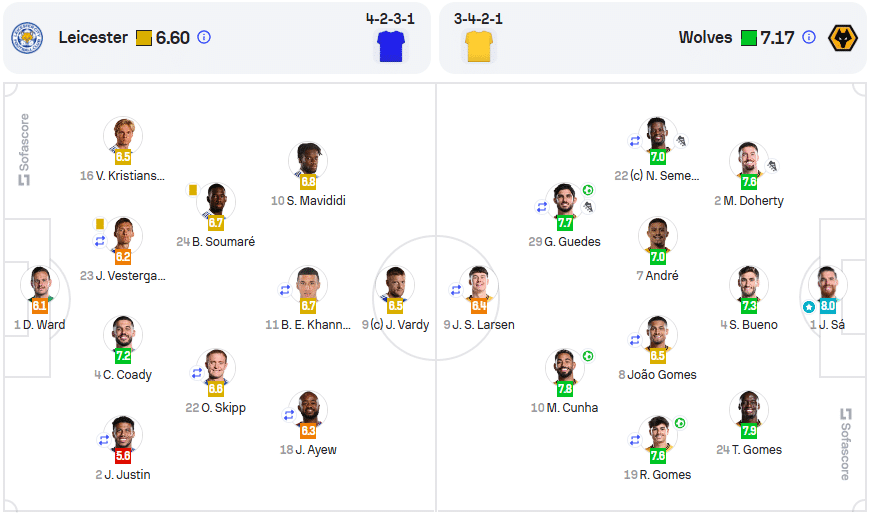This screenshot has width=870, height=513.
Task: Click the Leicester club crest icon
Action: 27,38
